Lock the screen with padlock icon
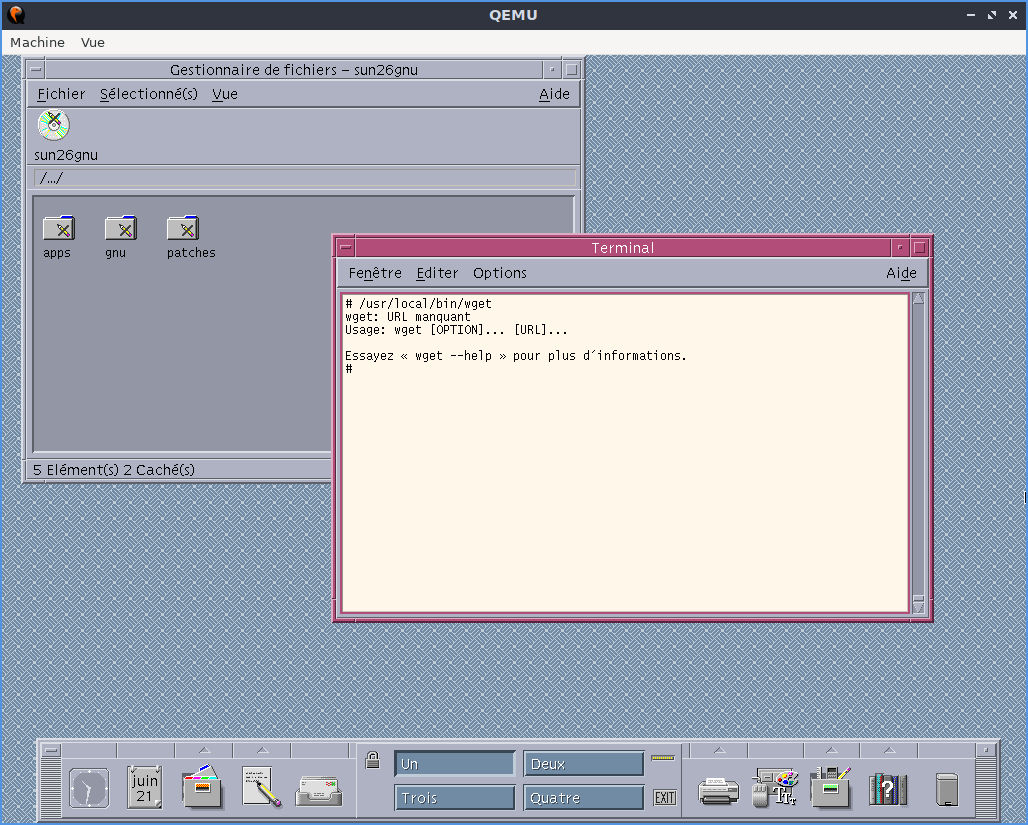This screenshot has width=1028, height=825. (372, 760)
